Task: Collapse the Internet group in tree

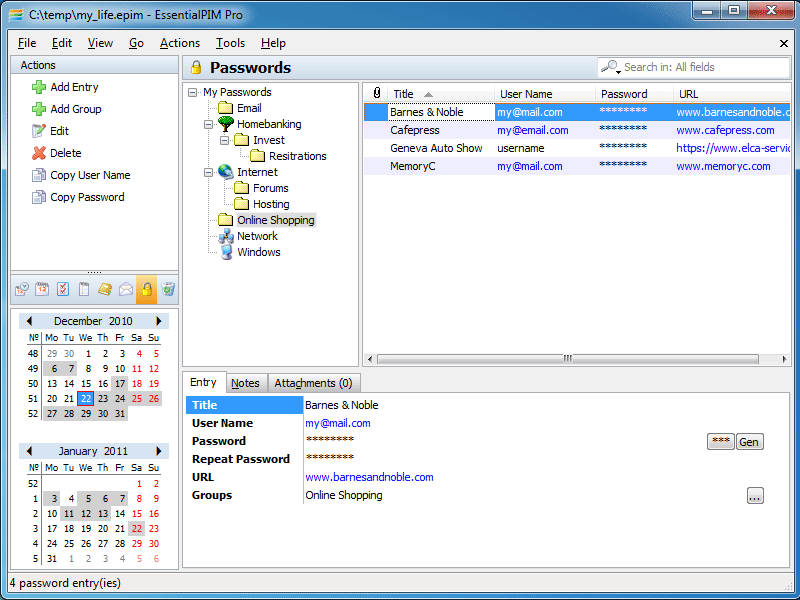Action: pos(210,172)
